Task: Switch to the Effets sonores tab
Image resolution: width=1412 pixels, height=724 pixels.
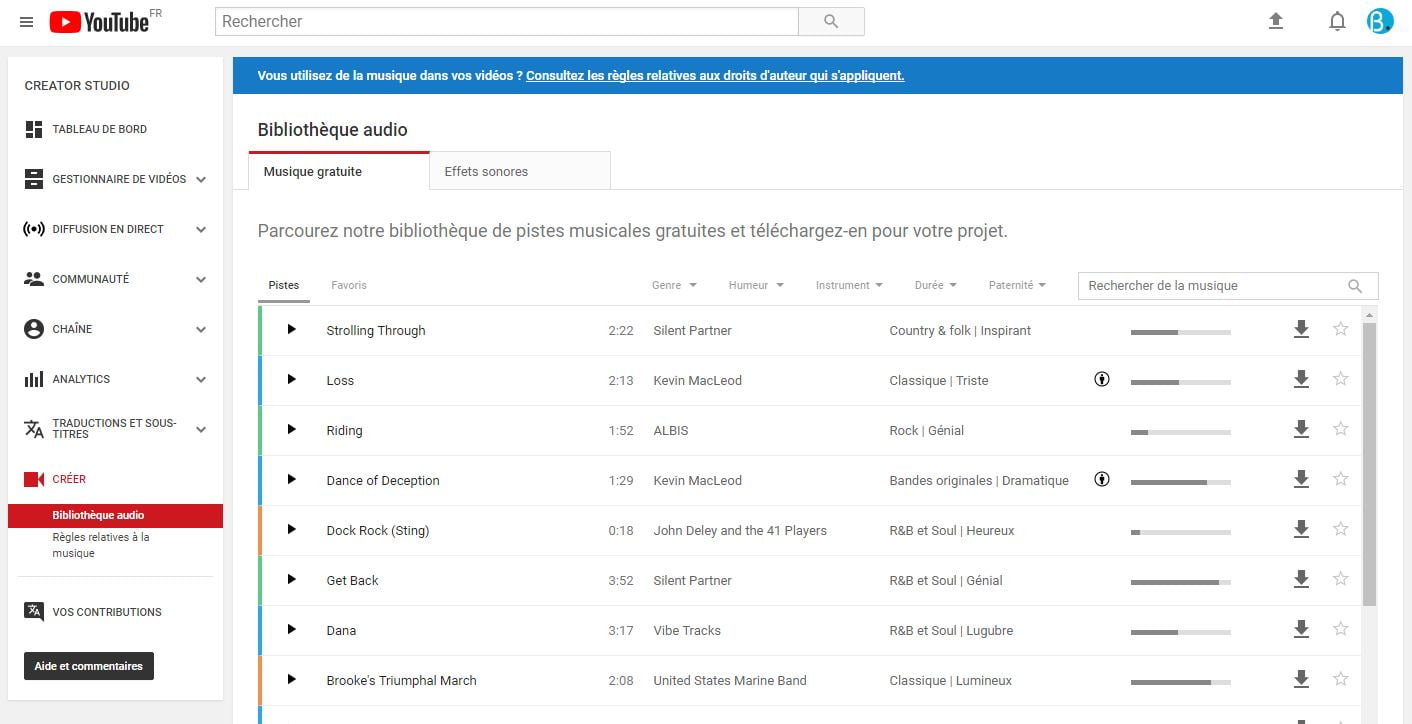Action: (x=520, y=171)
